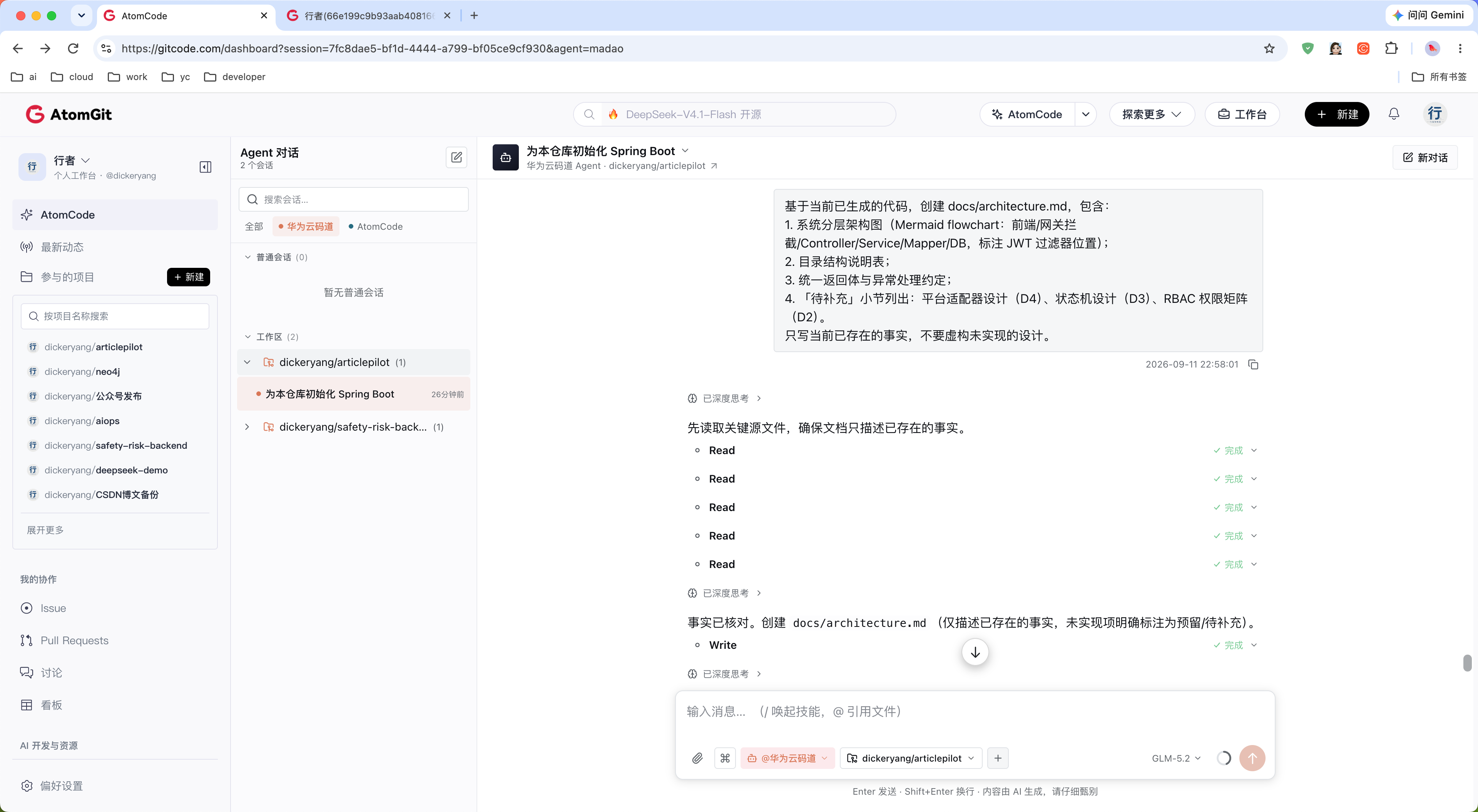Collapse the 普通会话 section
Viewport: 1478px width, 812px height.
[247, 257]
